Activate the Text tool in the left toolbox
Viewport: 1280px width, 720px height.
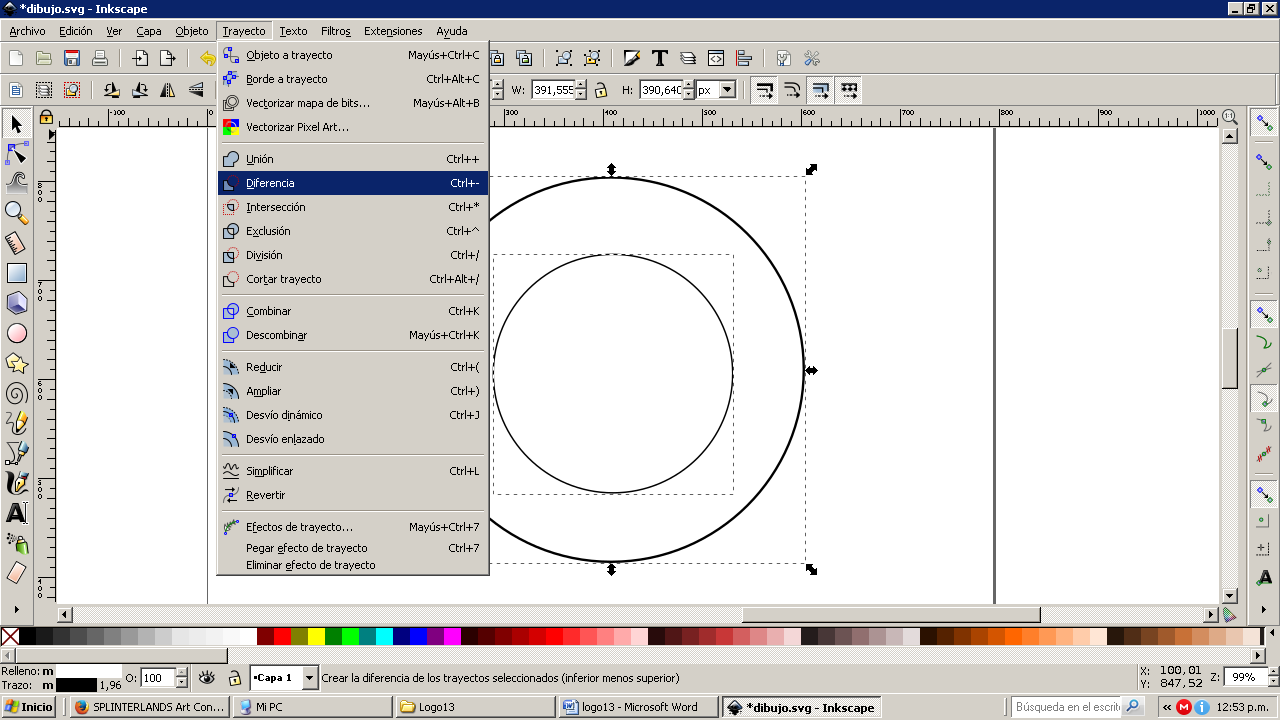16,513
